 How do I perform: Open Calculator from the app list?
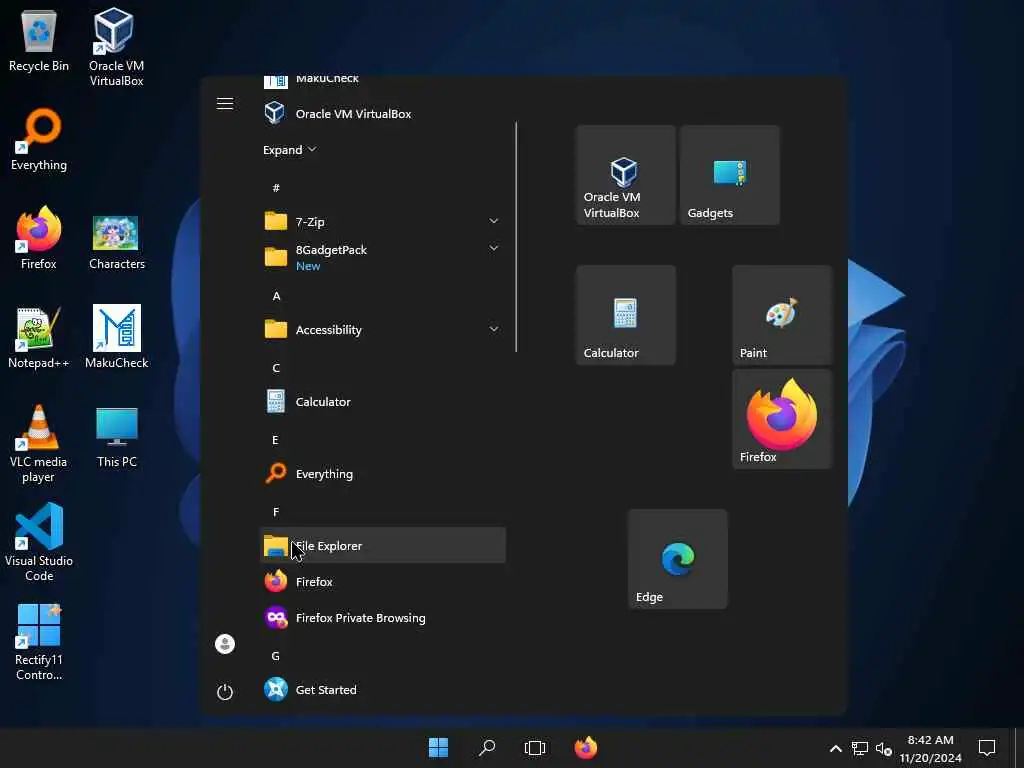[383, 402]
